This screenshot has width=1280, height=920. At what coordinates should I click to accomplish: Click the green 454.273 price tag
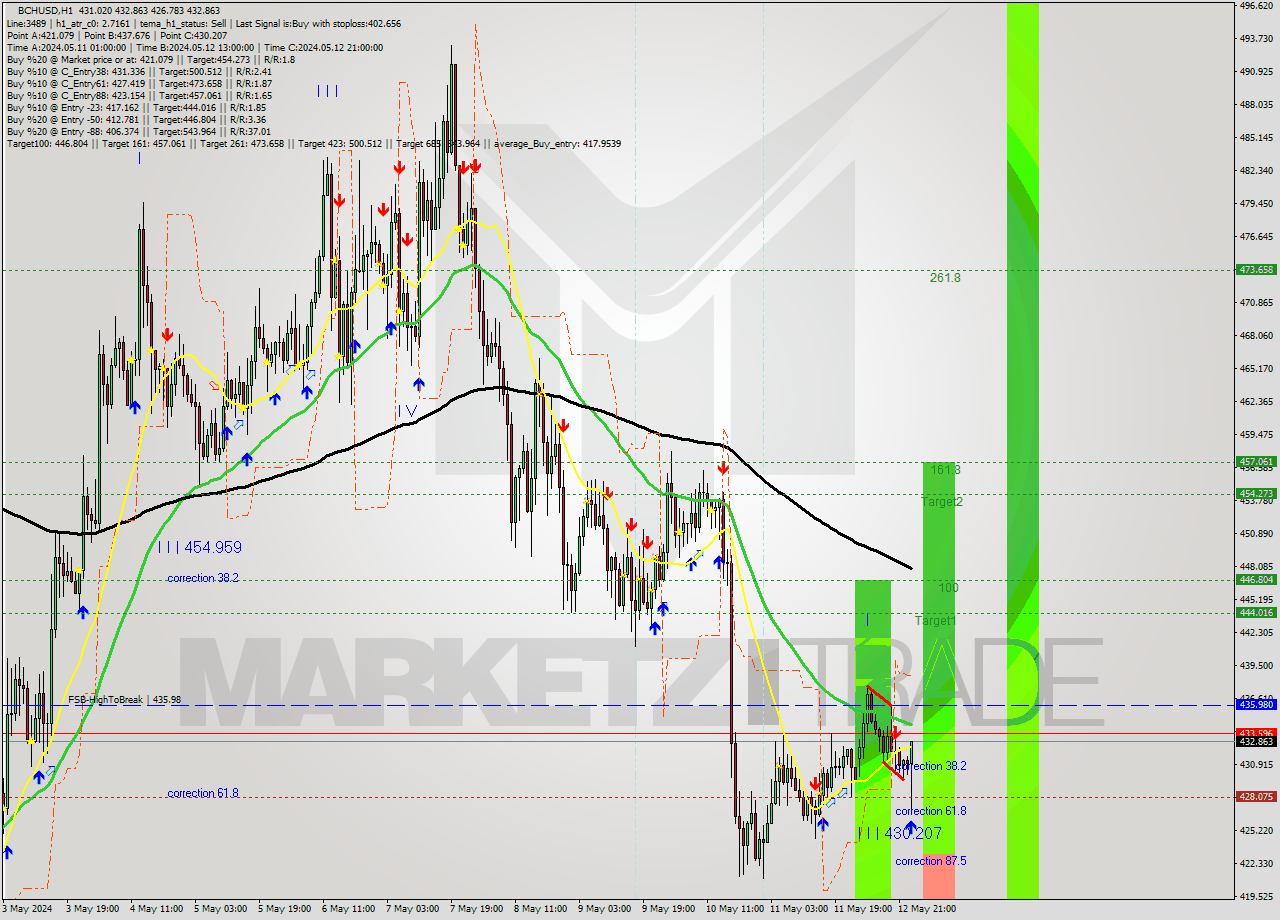coord(1256,494)
